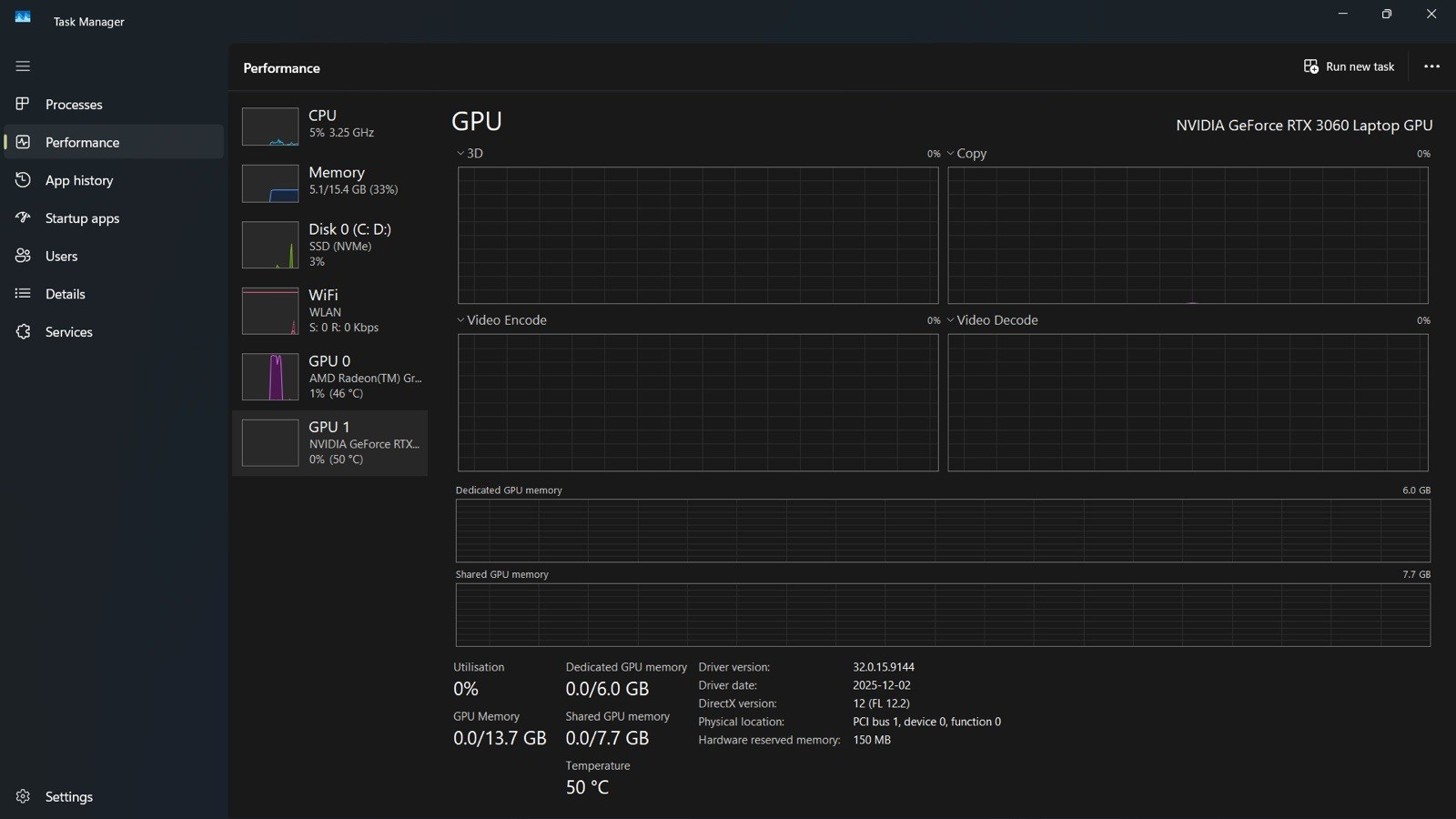The width and height of the screenshot is (1456, 819).
Task: Select the Memory usage thumbnail graph
Action: (270, 183)
